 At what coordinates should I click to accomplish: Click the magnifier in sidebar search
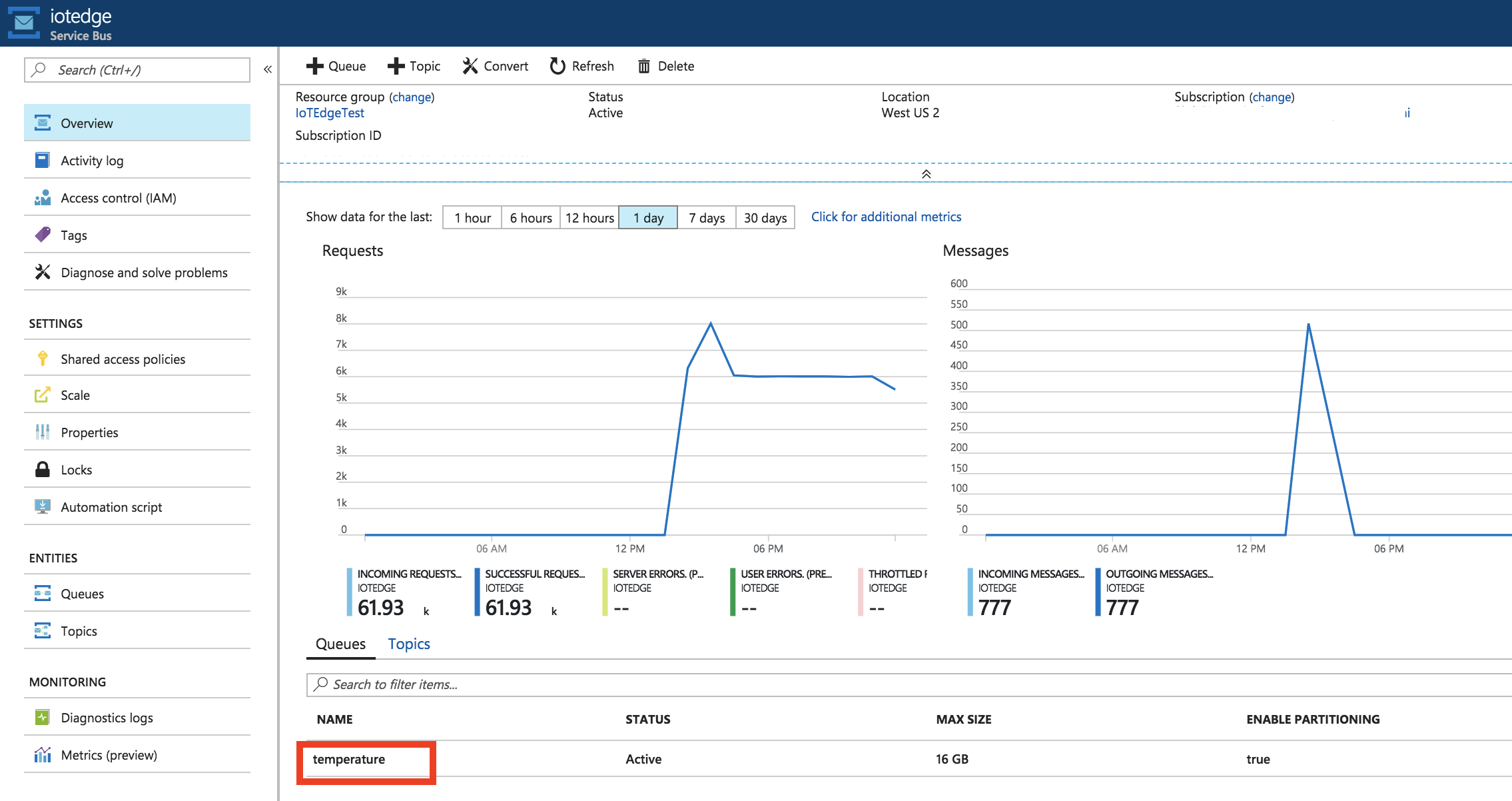39,69
